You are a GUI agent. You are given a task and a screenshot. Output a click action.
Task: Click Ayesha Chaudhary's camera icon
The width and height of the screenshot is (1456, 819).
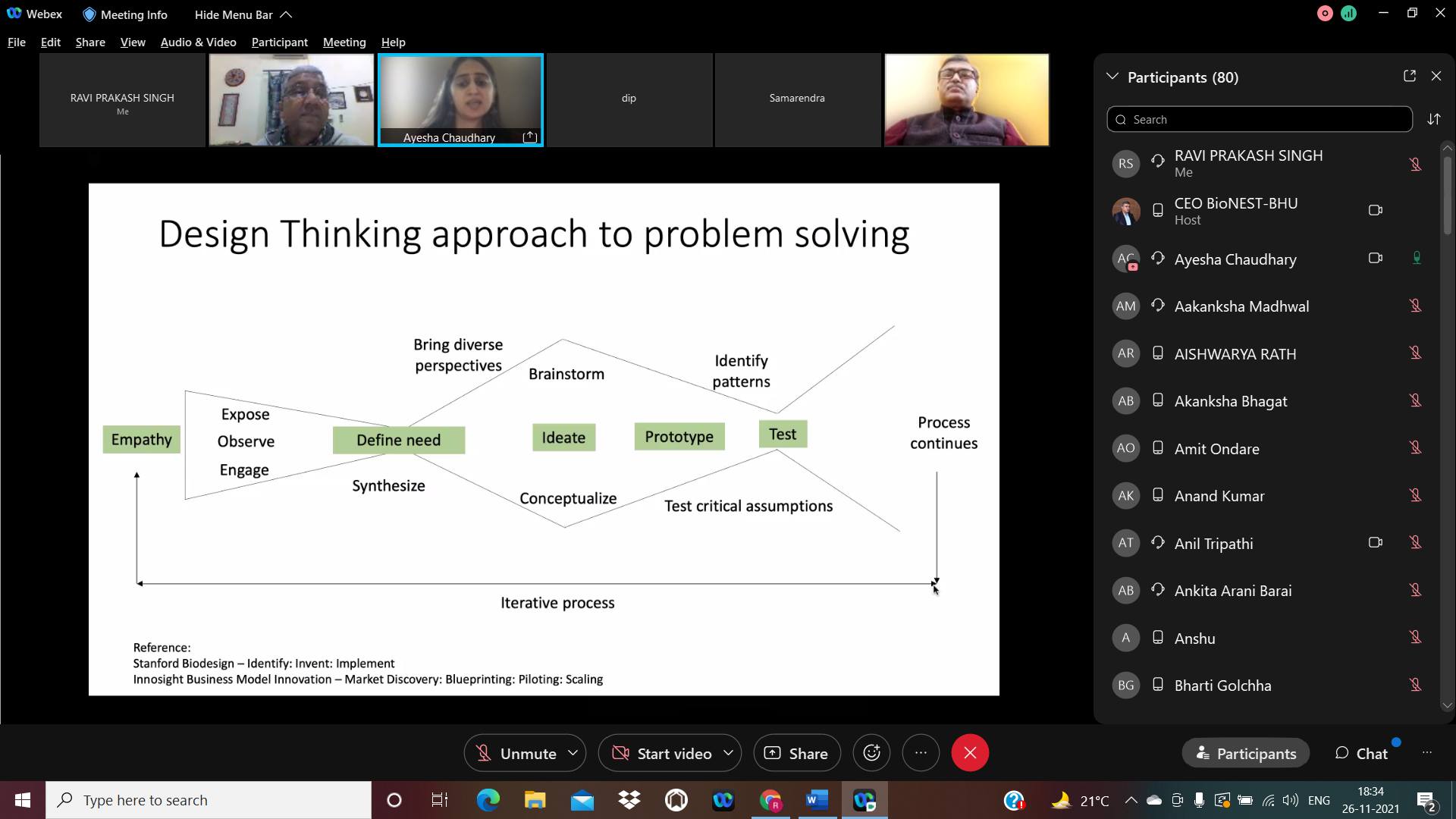click(1375, 259)
